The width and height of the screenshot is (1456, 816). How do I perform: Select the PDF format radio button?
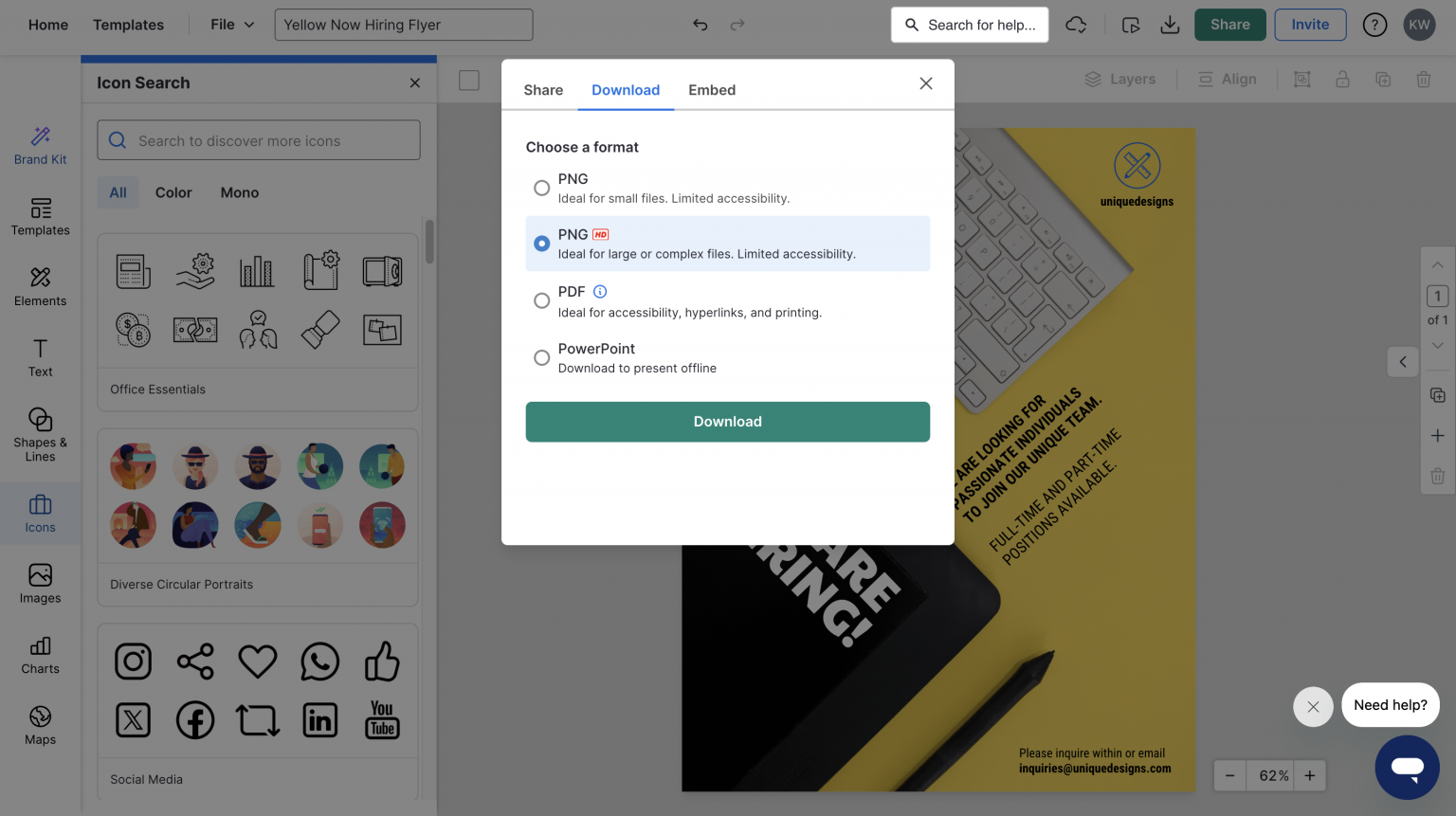tap(541, 300)
